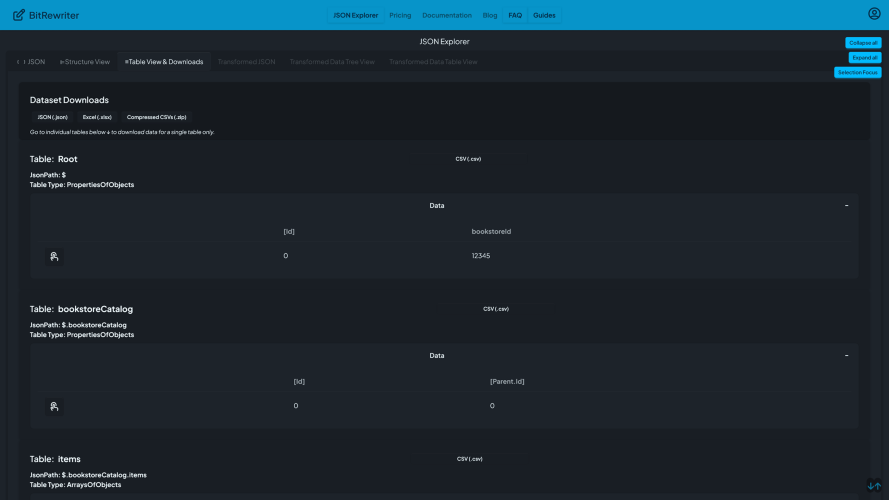Viewport: 889px width, 500px height.
Task: Open the Transformed Data Table View tab
Action: pyautogui.click(x=433, y=62)
